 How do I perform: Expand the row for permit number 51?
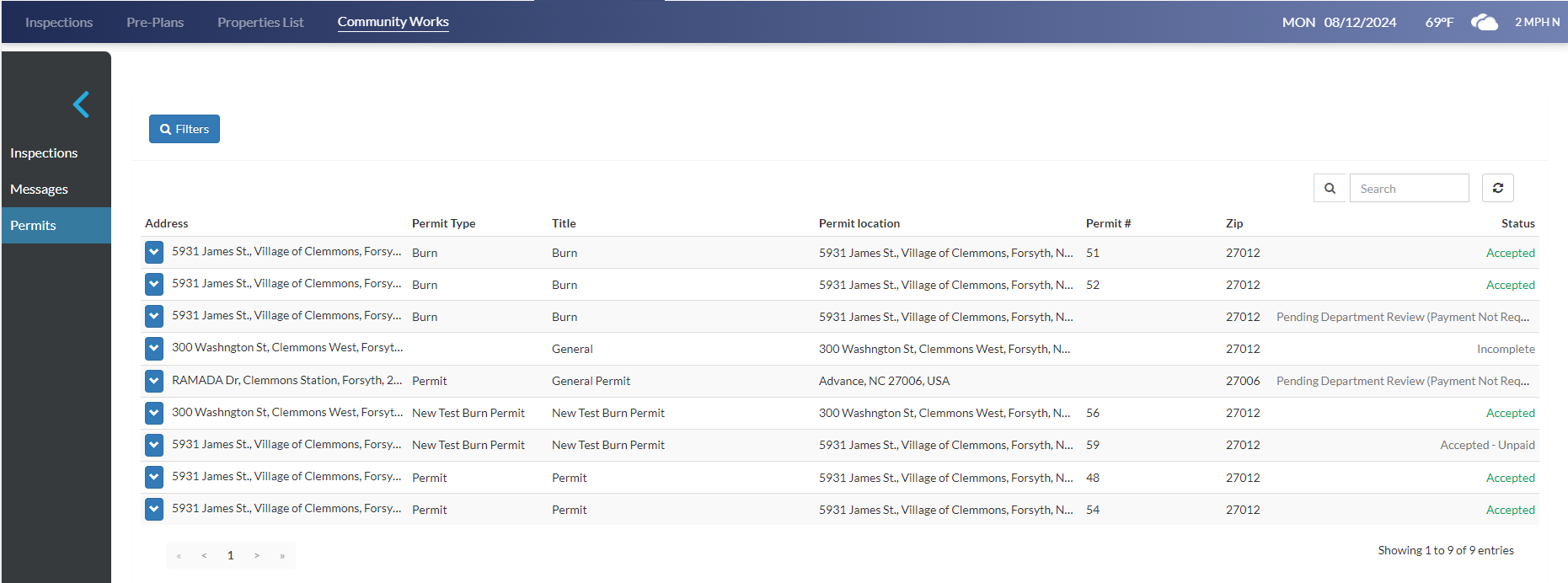154,252
